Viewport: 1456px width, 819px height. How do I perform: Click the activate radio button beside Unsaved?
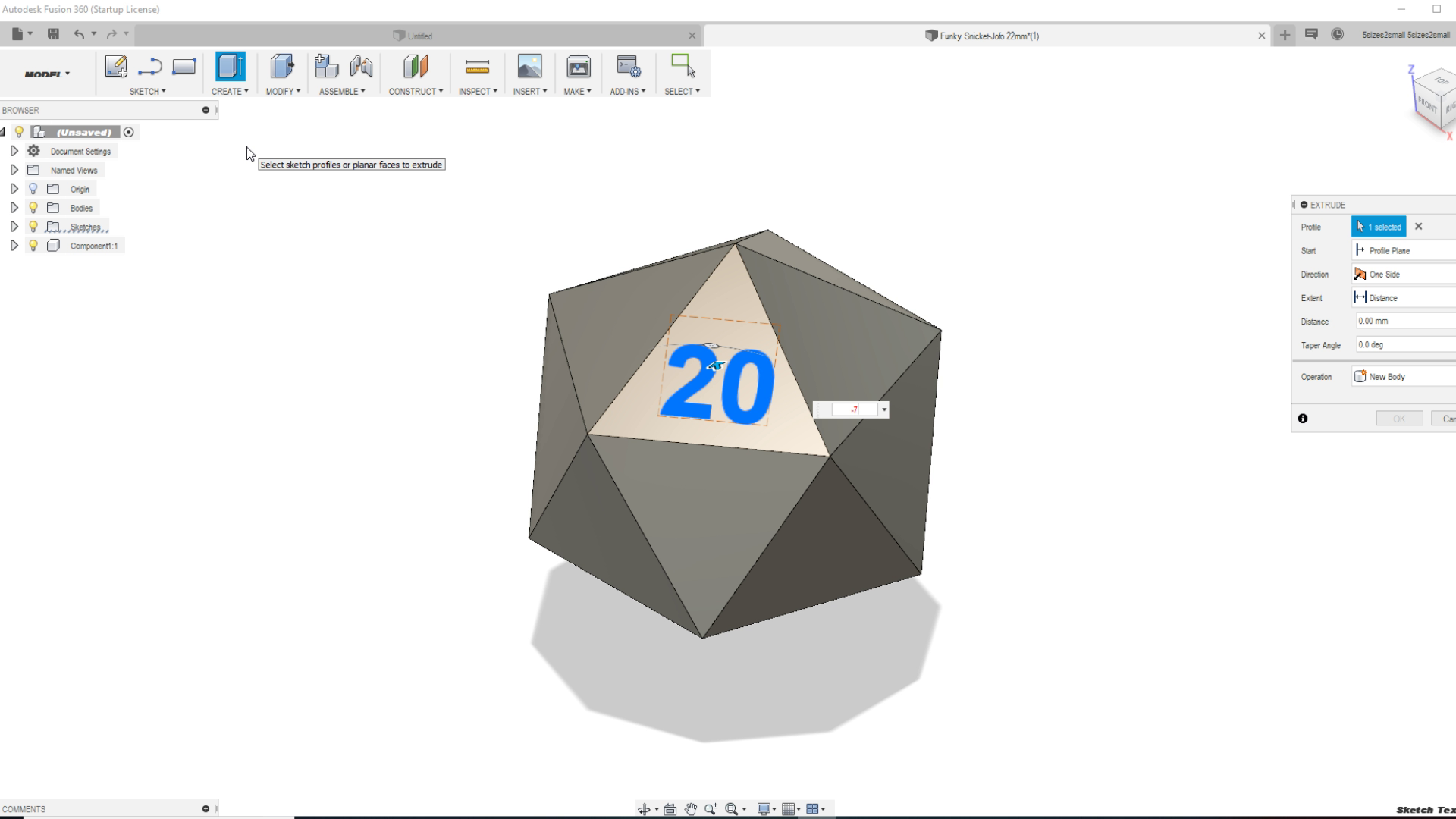click(x=129, y=132)
